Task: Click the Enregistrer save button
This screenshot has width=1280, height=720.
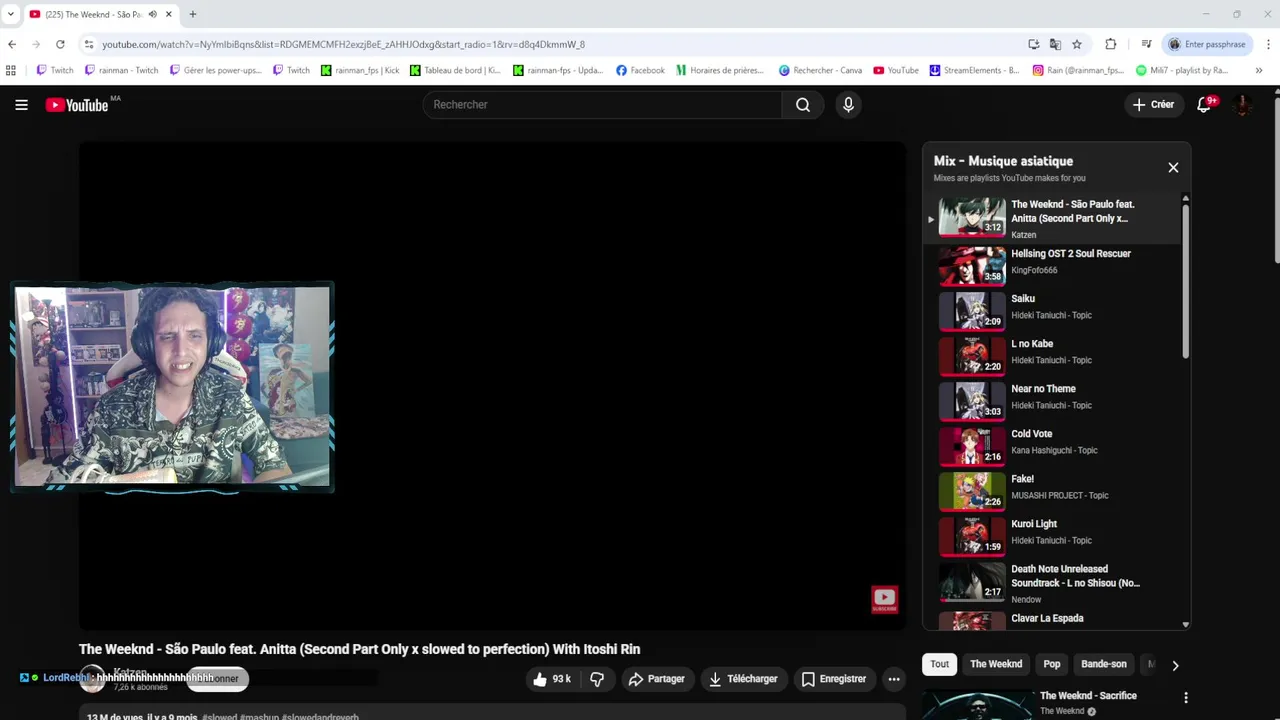Action: 834,679
